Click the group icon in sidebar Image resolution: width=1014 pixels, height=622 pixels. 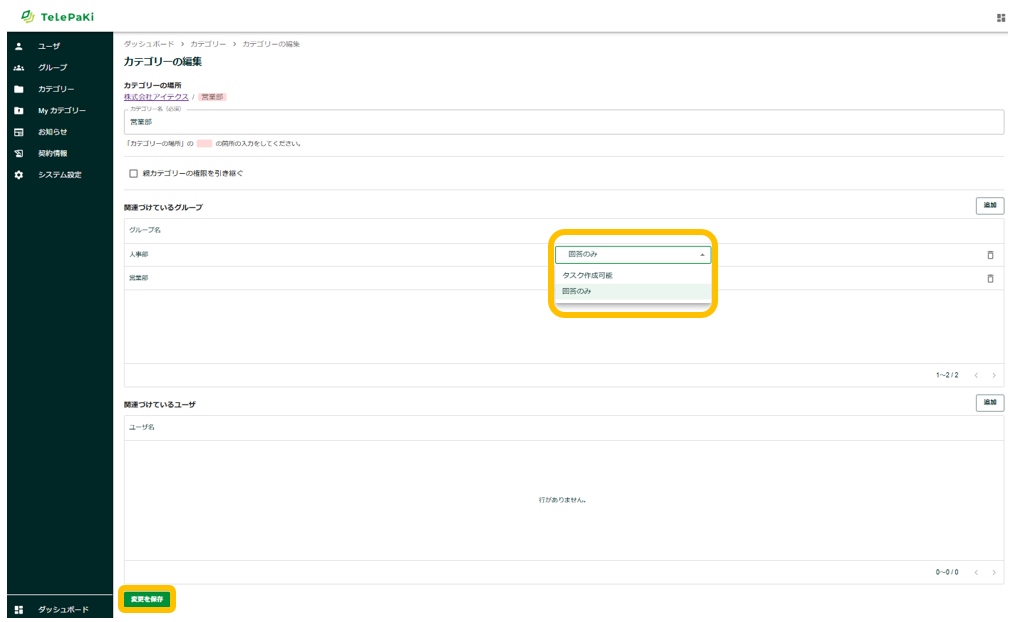[x=19, y=67]
